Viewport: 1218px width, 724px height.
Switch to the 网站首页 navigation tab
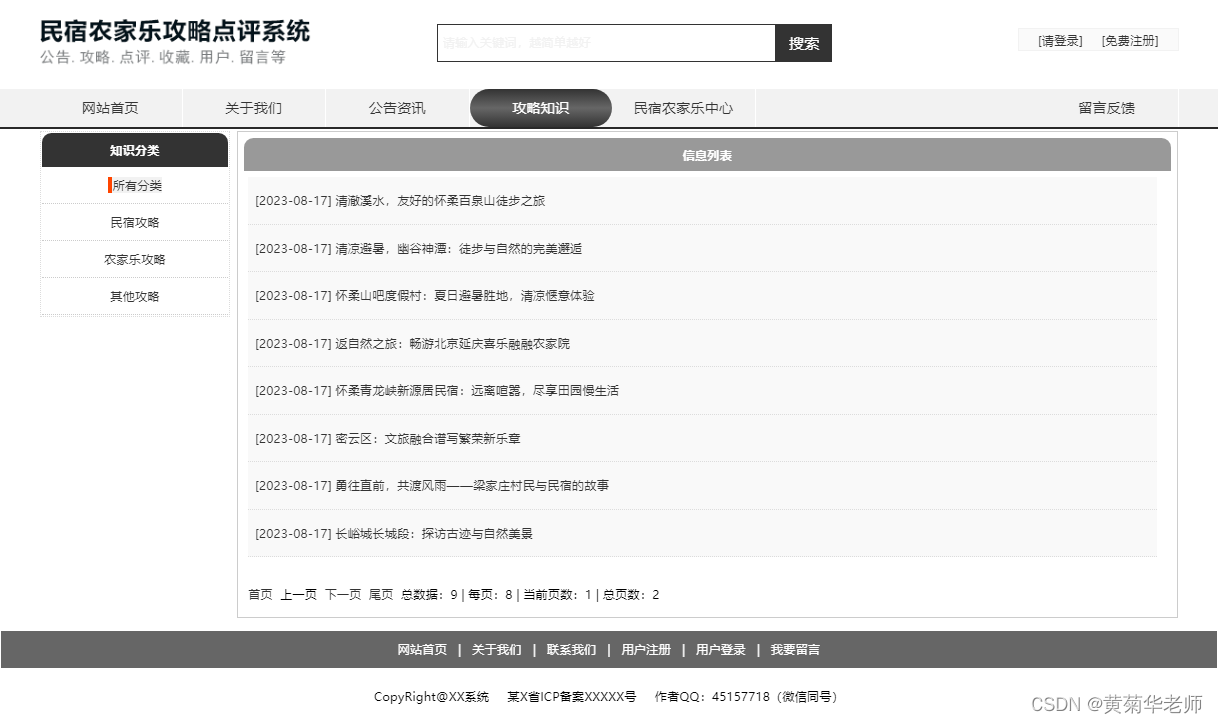(x=110, y=108)
